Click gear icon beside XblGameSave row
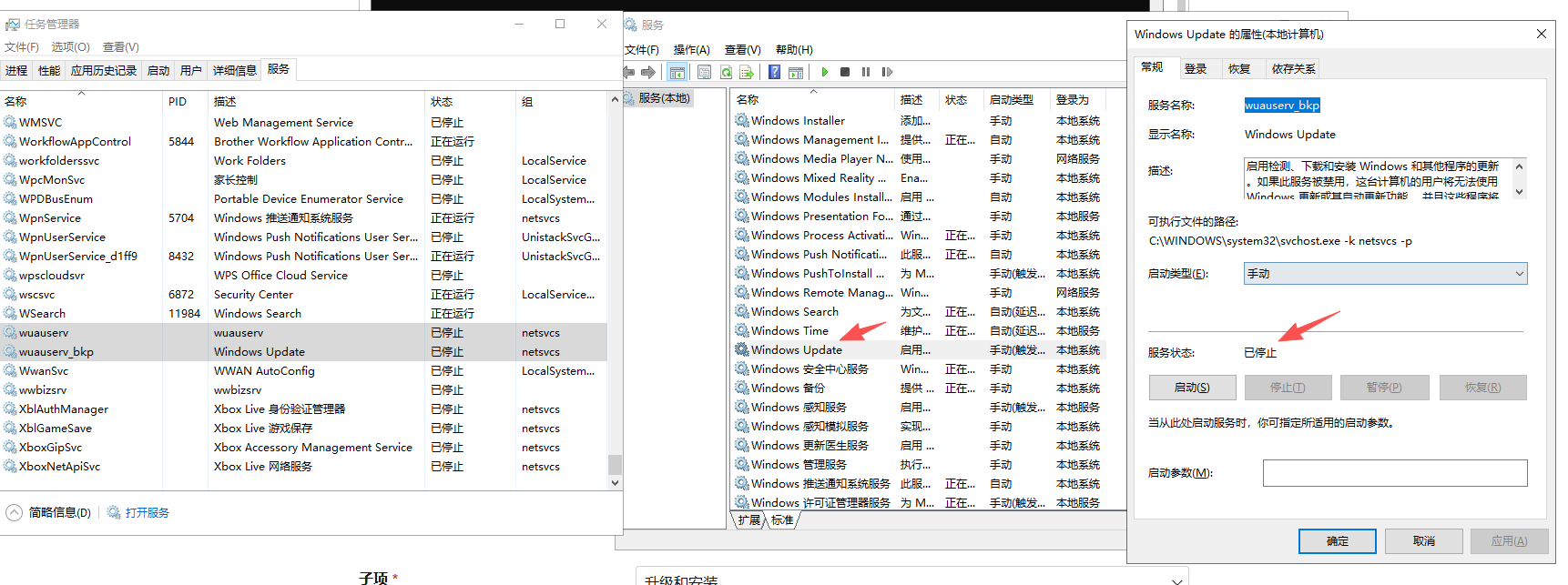This screenshot has width=1568, height=585. pos(10,428)
